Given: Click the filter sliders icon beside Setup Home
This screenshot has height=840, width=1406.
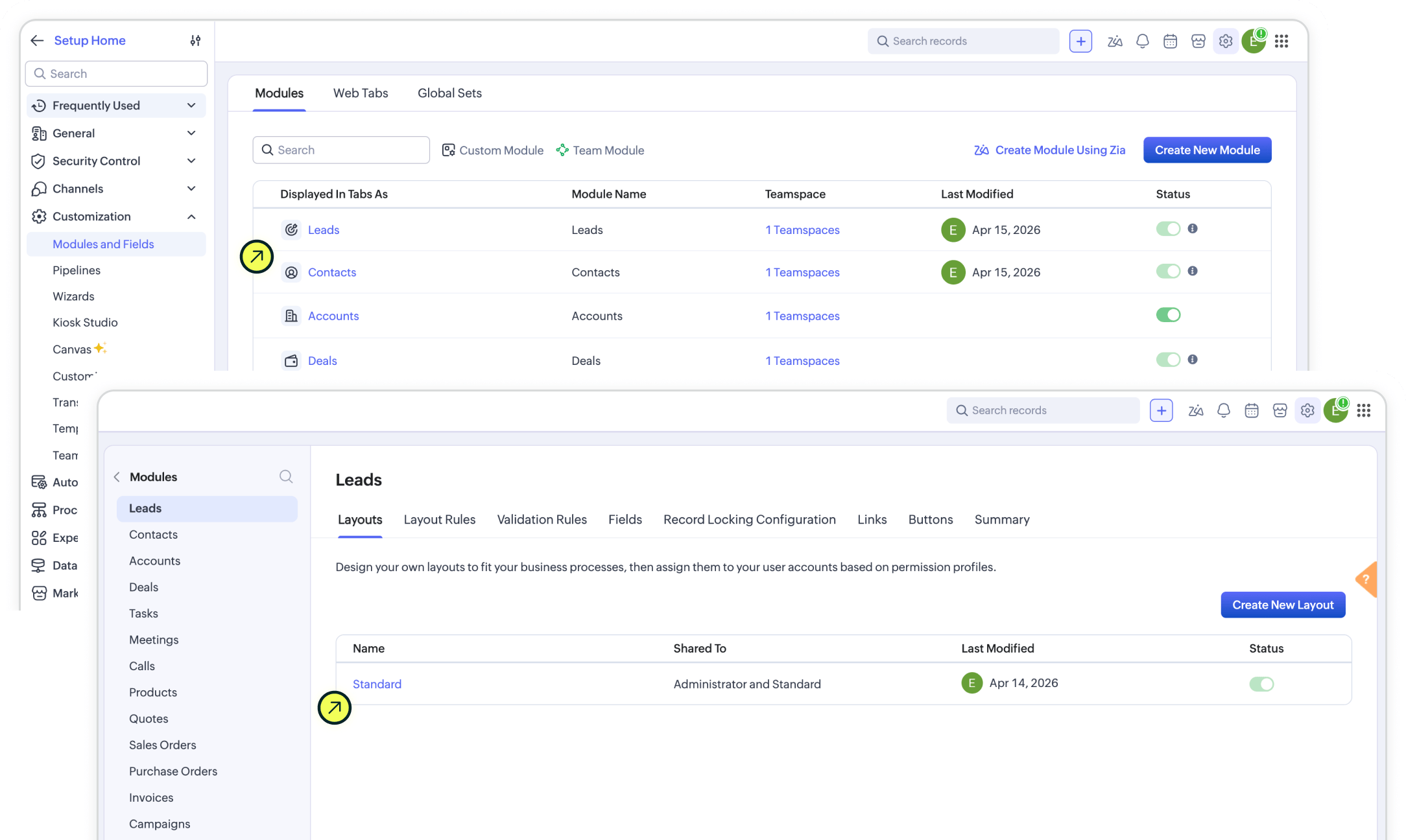Looking at the screenshot, I should click(195, 41).
